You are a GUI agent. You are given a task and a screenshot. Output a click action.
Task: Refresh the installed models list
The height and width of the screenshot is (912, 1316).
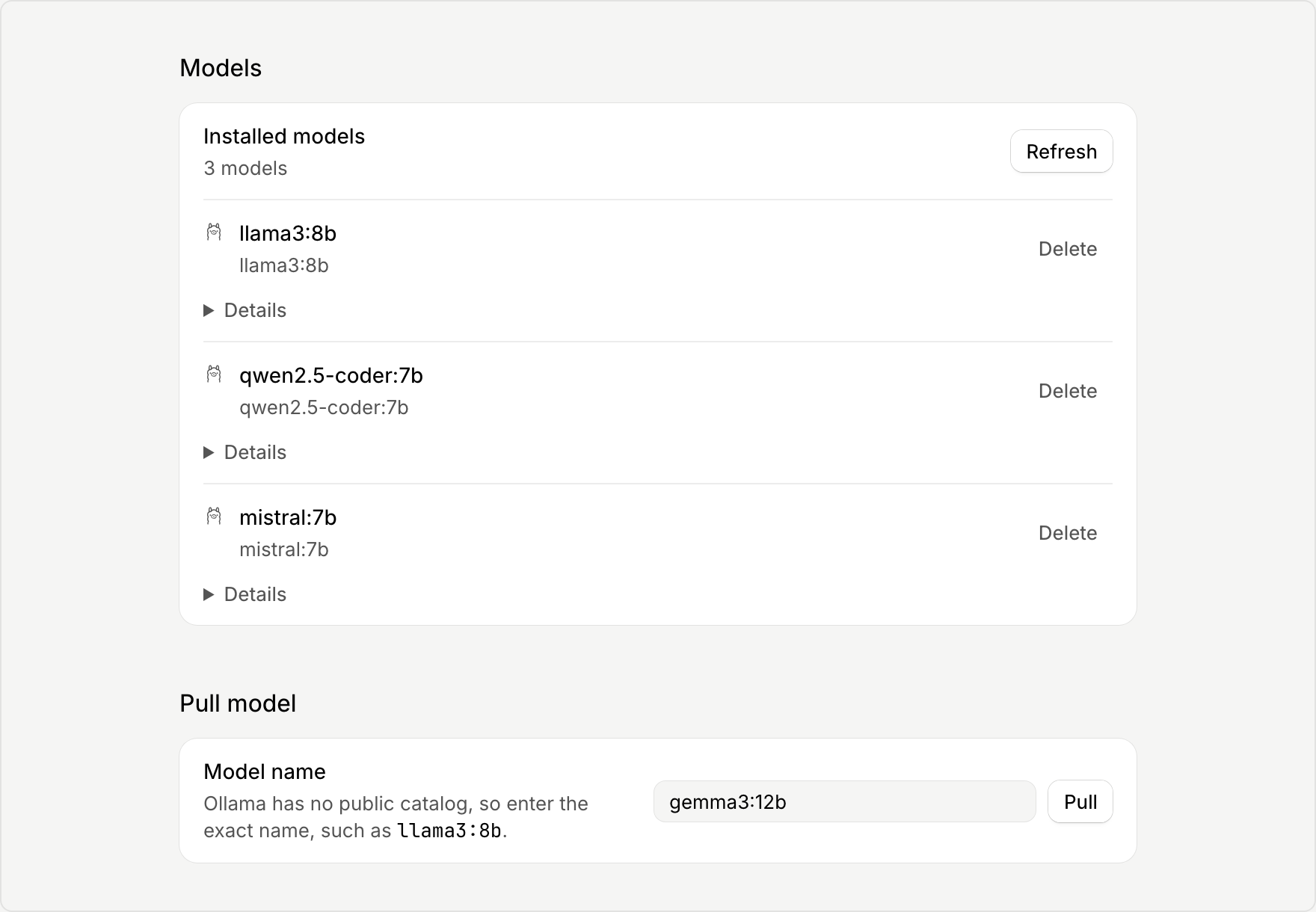coord(1062,152)
